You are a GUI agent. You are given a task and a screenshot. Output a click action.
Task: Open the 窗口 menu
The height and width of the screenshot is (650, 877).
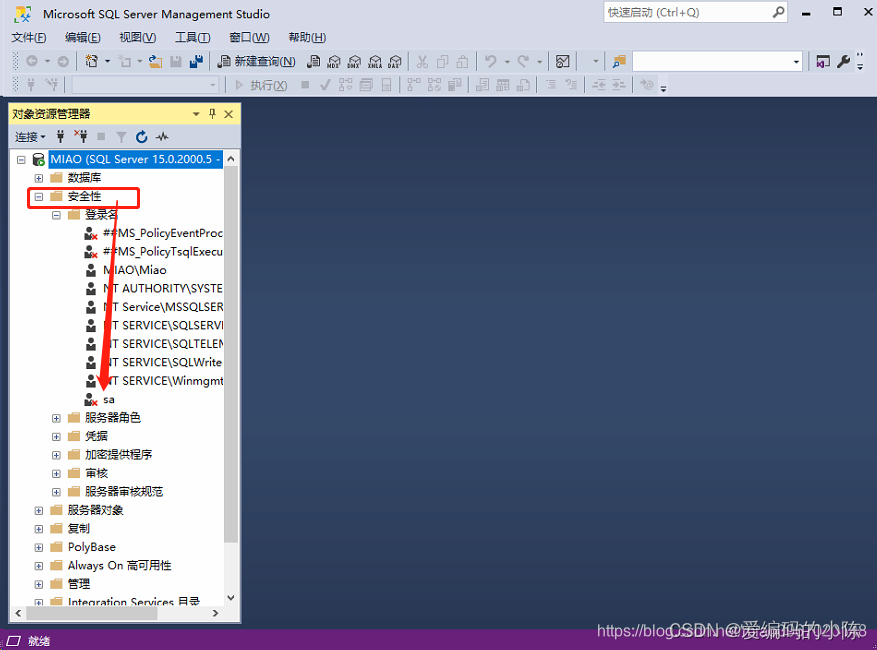[249, 37]
